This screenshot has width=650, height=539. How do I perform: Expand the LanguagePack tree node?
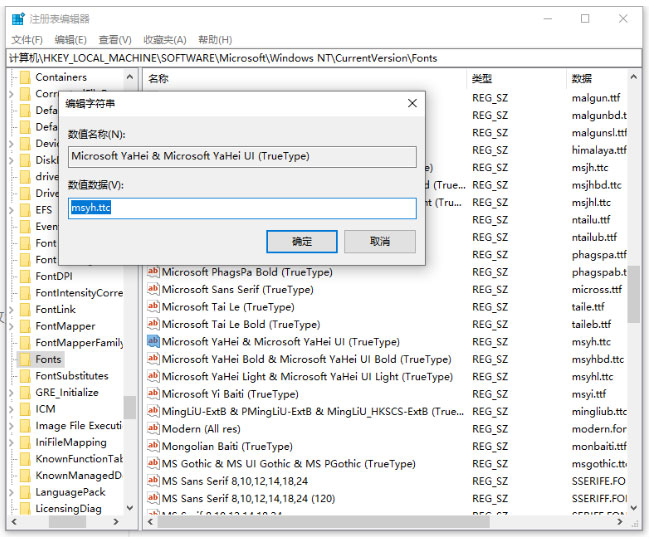[12, 492]
